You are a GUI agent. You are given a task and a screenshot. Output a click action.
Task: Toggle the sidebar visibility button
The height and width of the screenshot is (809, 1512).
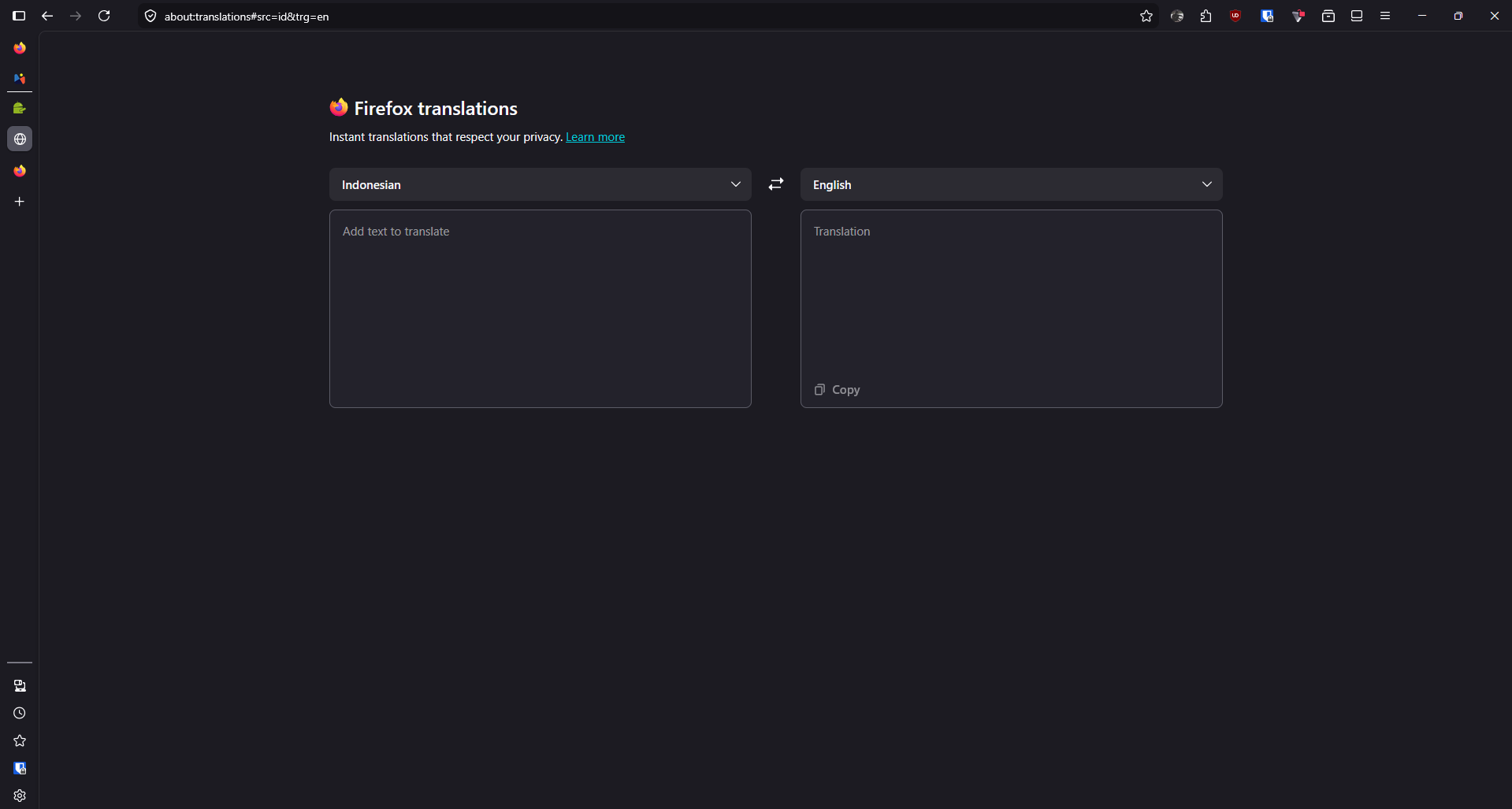(x=19, y=16)
